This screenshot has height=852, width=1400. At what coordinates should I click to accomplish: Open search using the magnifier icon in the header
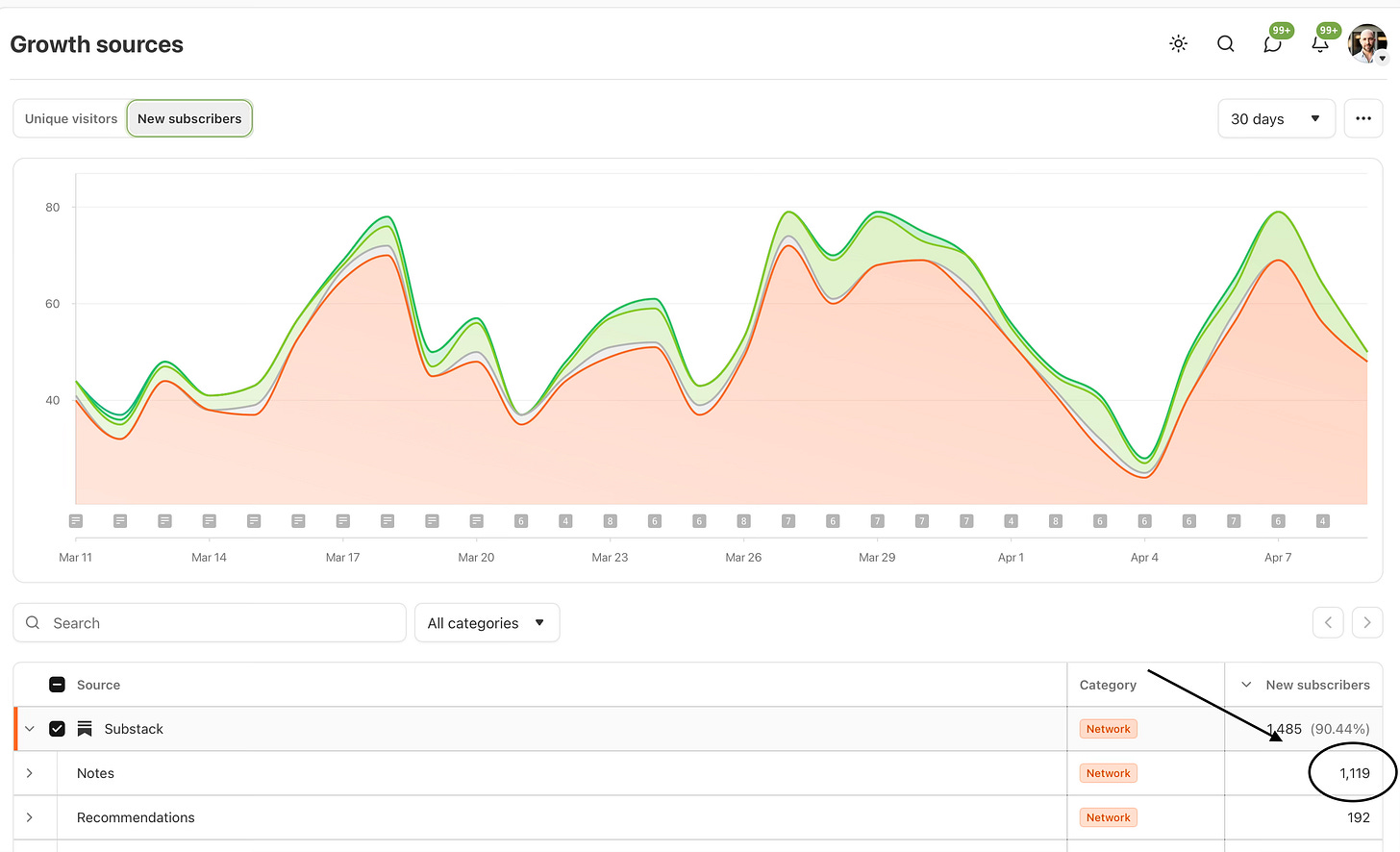click(x=1225, y=43)
